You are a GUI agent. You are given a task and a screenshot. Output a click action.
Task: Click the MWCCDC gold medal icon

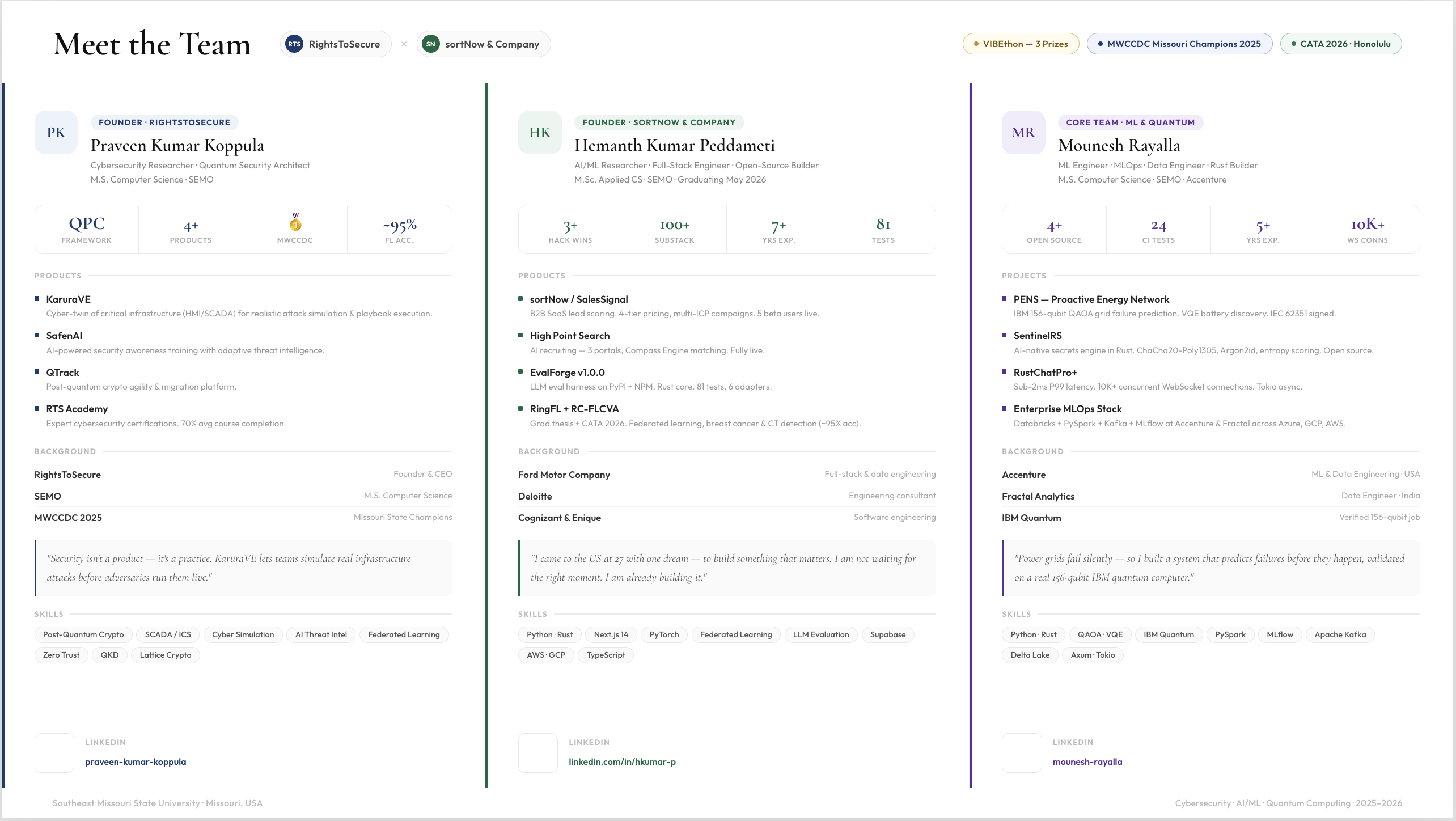pos(295,223)
